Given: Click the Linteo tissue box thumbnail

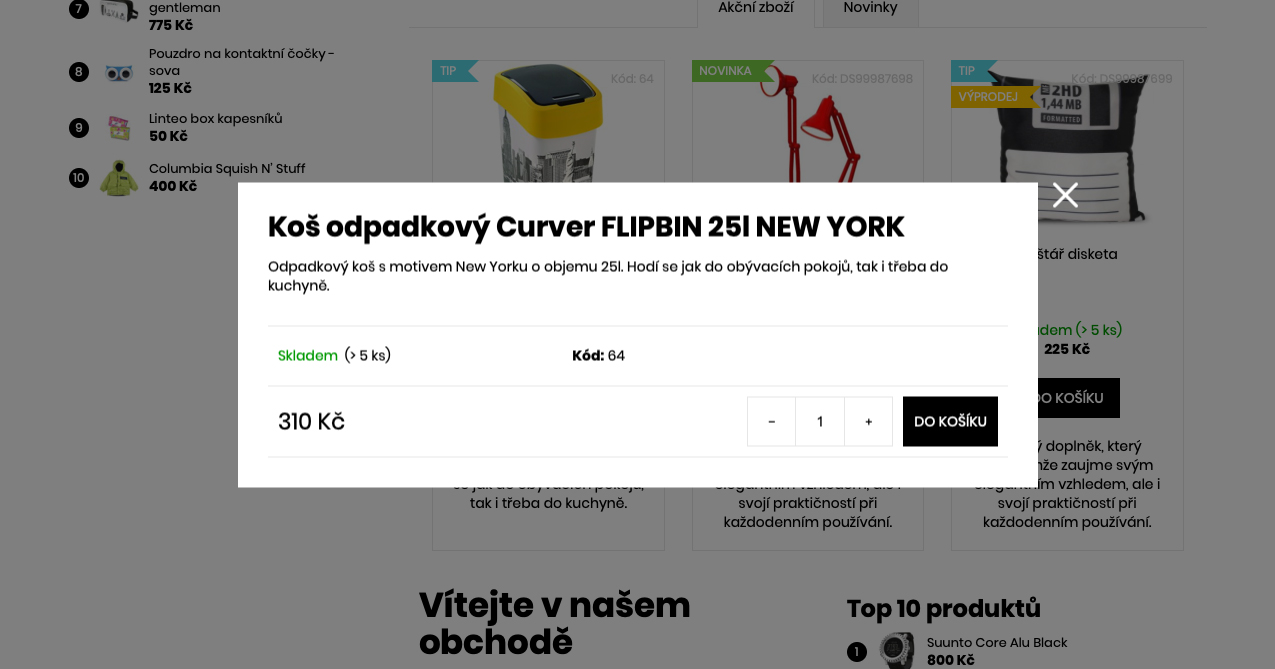Looking at the screenshot, I should (x=119, y=128).
